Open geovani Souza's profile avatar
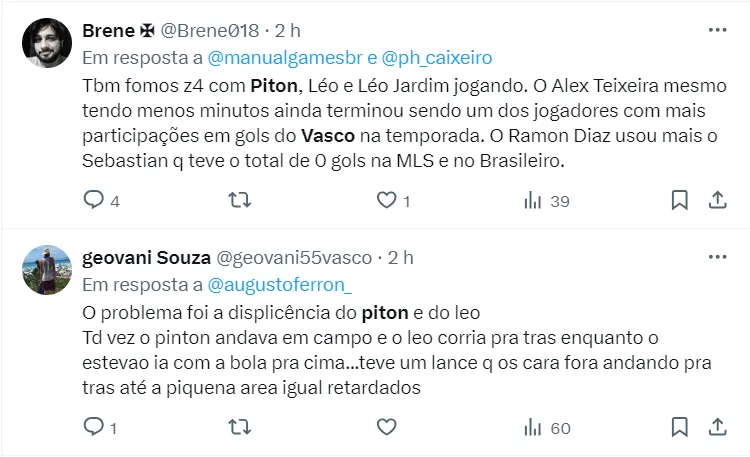This screenshot has height=457, width=750. (47, 270)
